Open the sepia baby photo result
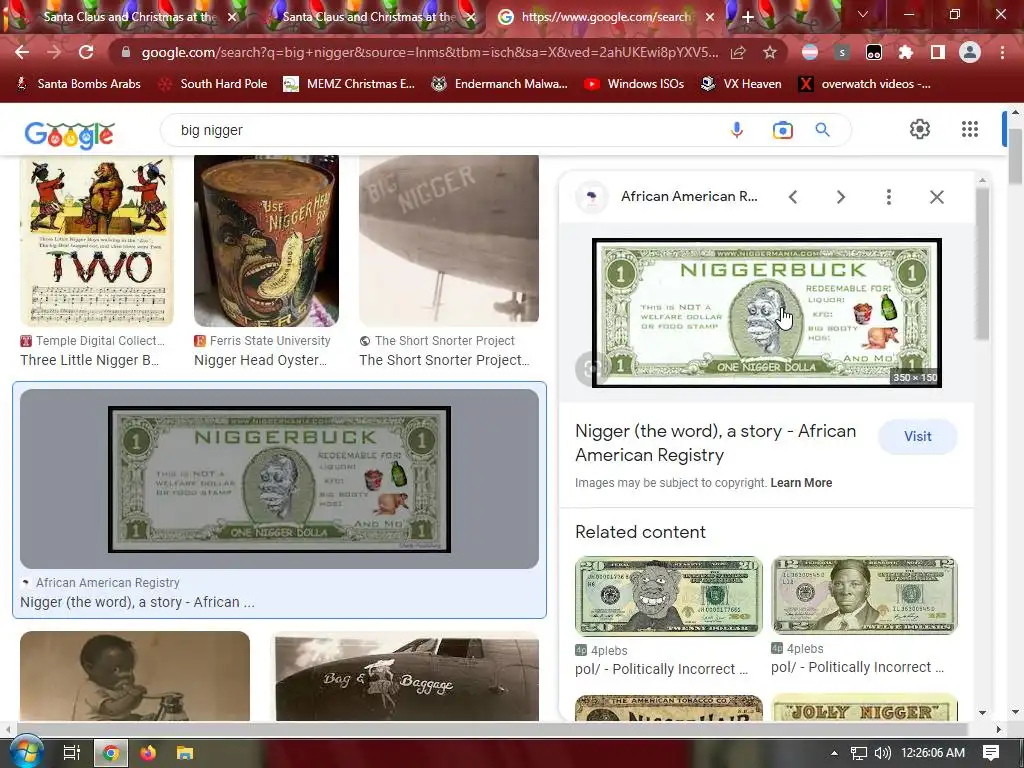The height and width of the screenshot is (768, 1024). (x=135, y=677)
